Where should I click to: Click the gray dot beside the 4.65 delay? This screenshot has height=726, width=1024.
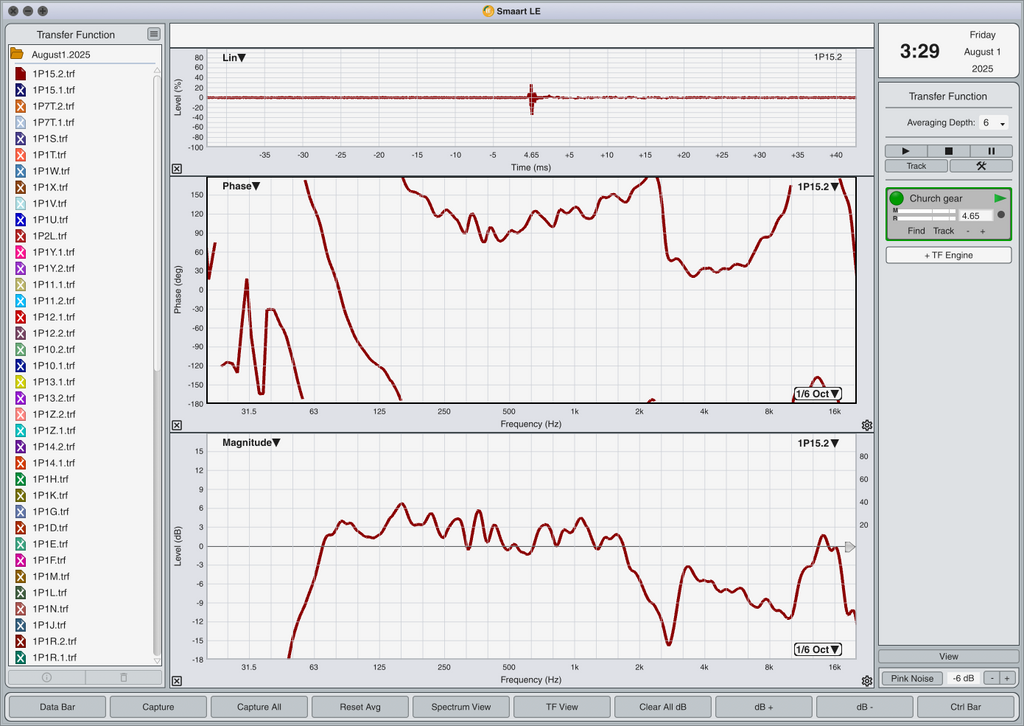(1001, 215)
